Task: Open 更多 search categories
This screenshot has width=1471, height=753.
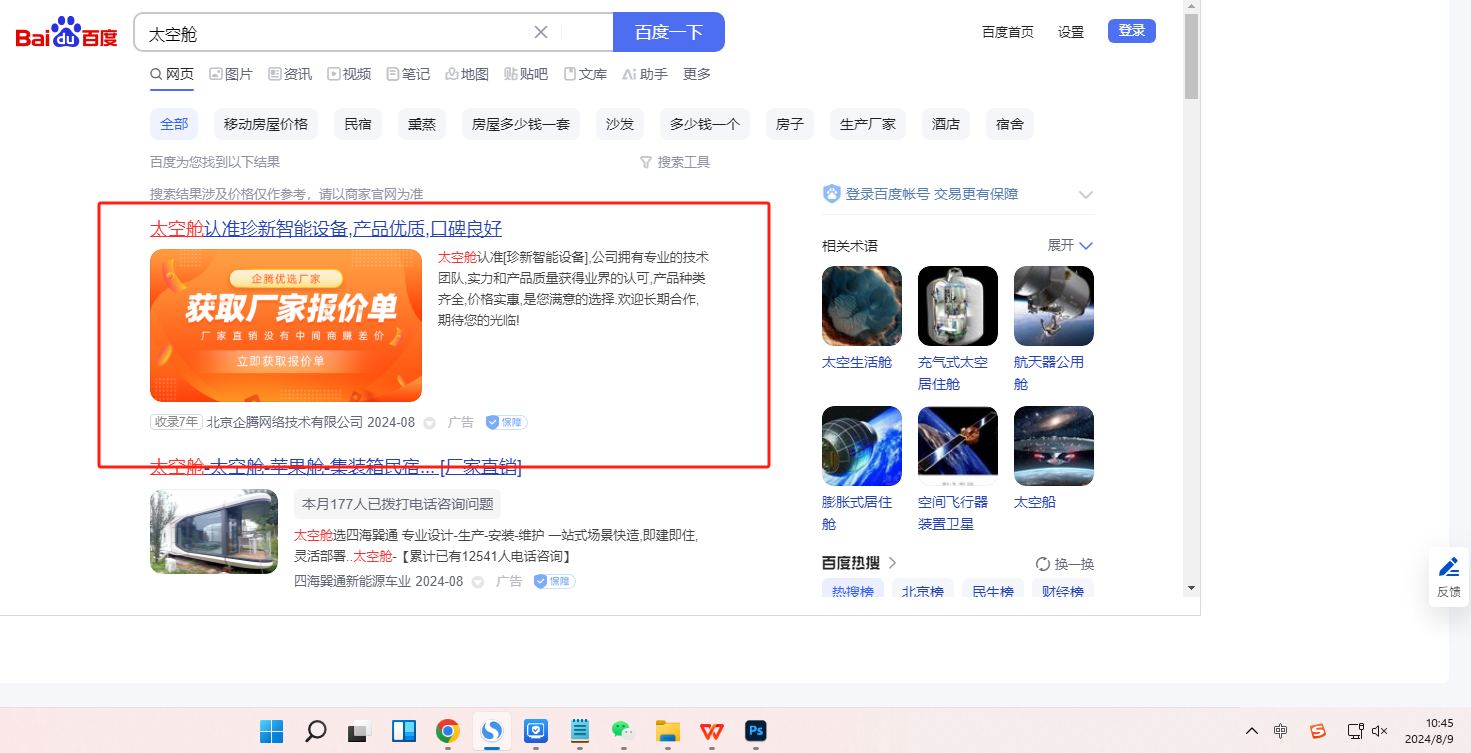Action: click(697, 74)
